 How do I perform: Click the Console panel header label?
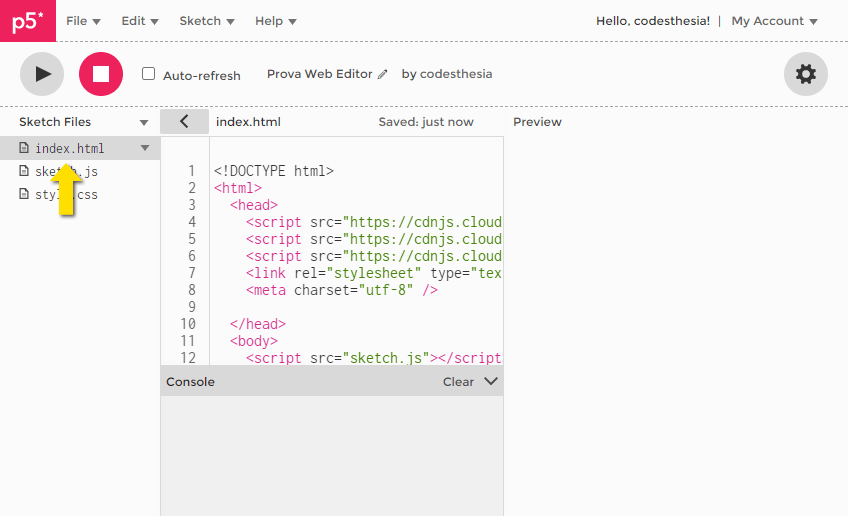pos(190,382)
